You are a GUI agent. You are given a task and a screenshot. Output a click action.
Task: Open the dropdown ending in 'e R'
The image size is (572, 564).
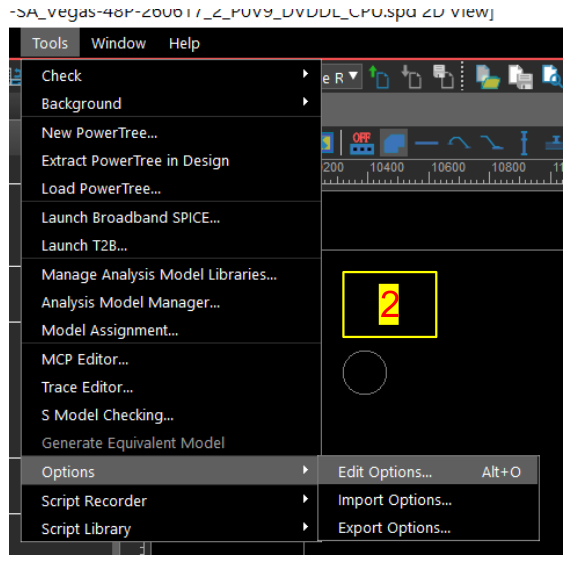pos(342,77)
